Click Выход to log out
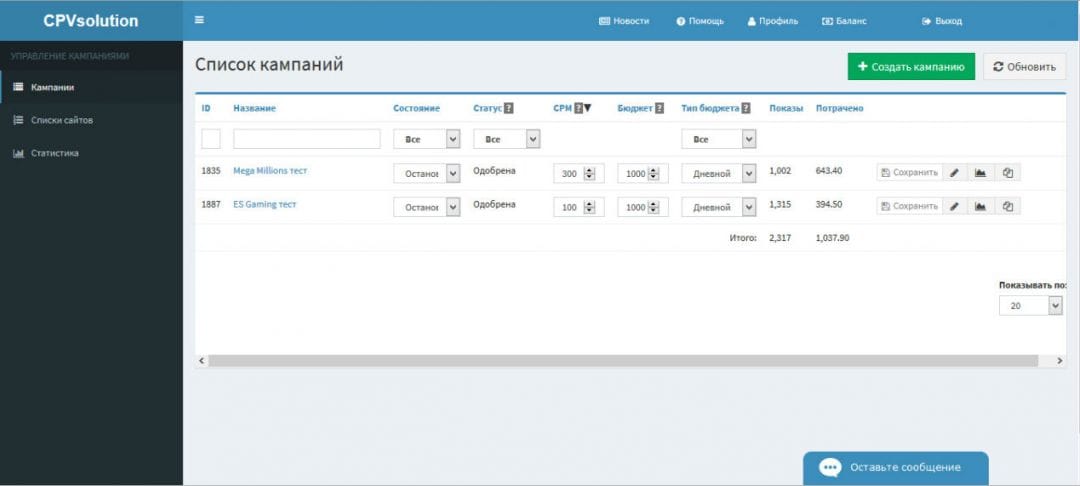Viewport: 1080px width, 486px height. pos(942,21)
